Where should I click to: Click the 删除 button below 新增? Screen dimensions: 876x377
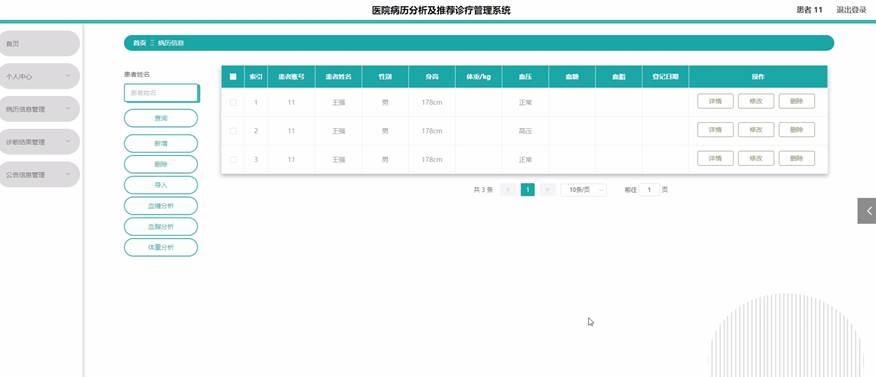click(161, 164)
